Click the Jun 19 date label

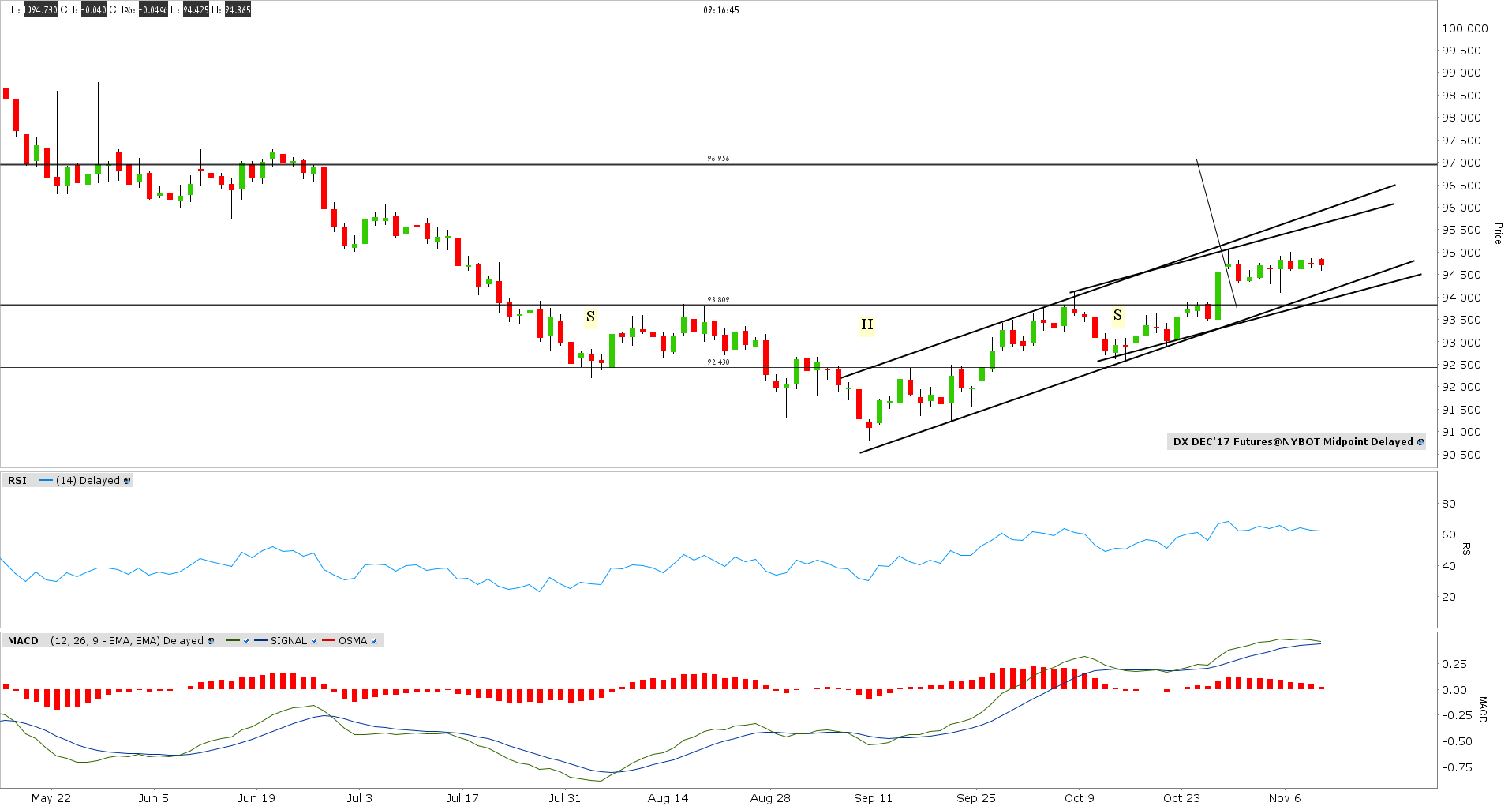pos(257,798)
